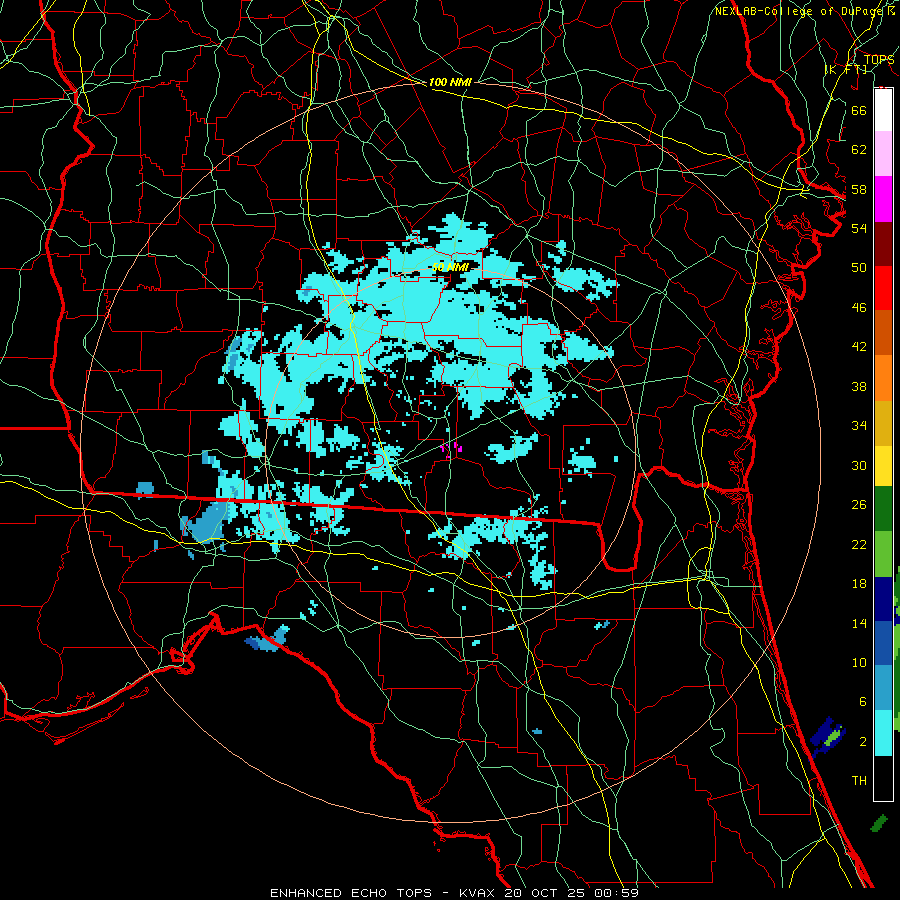Click the white 66 kft legend swatch

[883, 110]
